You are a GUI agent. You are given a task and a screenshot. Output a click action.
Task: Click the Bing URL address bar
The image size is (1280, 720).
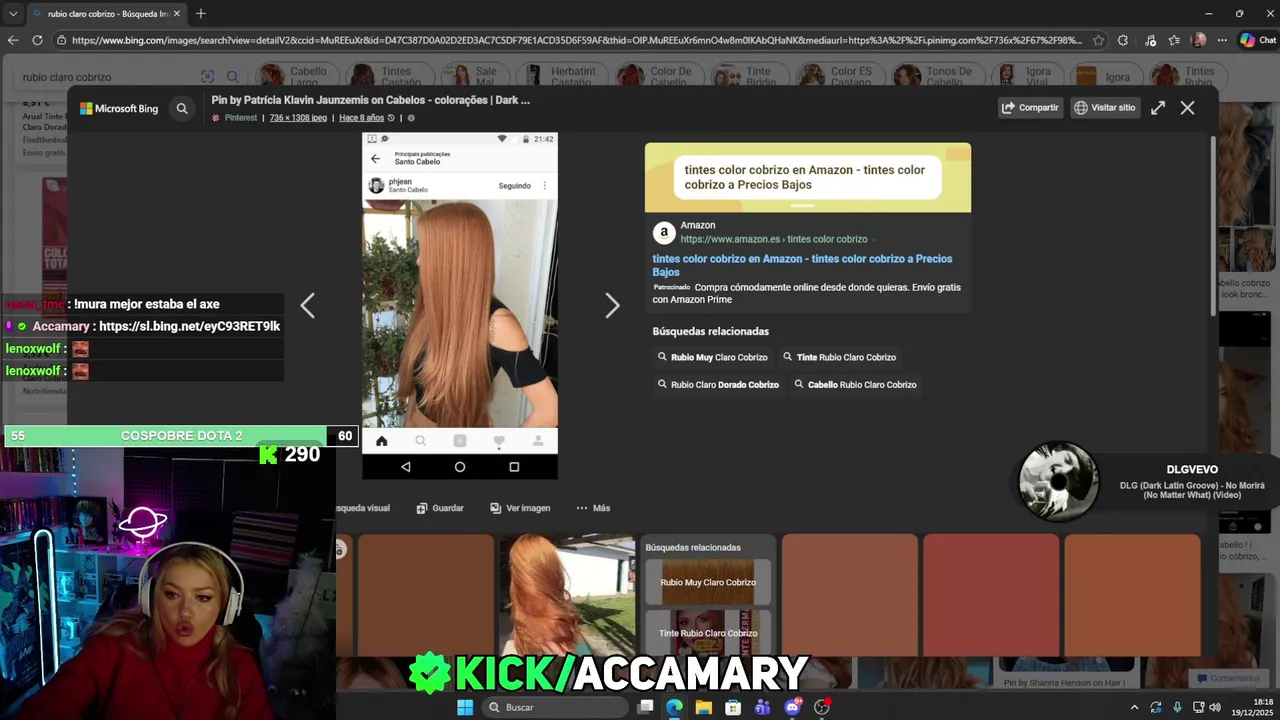576,40
